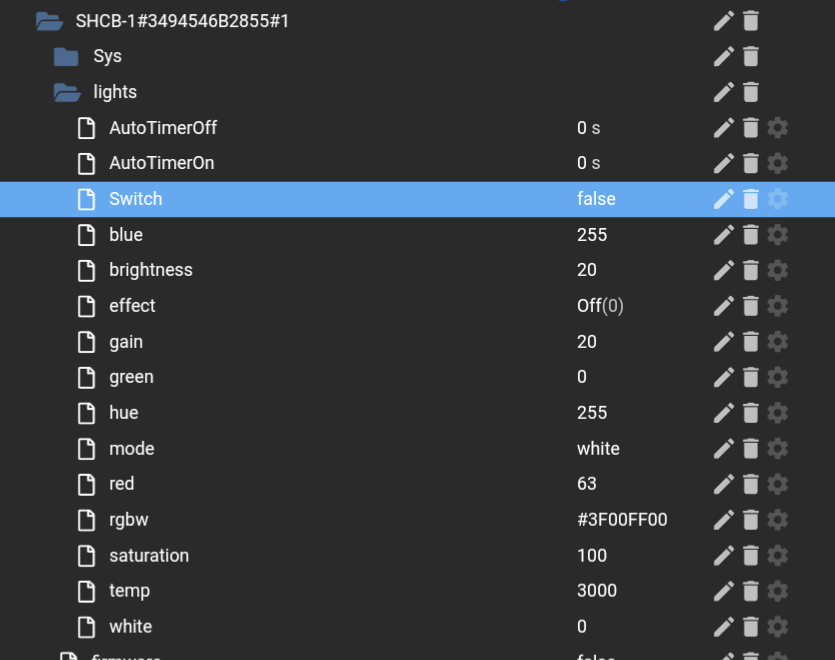Delete the AutoTimerOff state

pos(751,128)
